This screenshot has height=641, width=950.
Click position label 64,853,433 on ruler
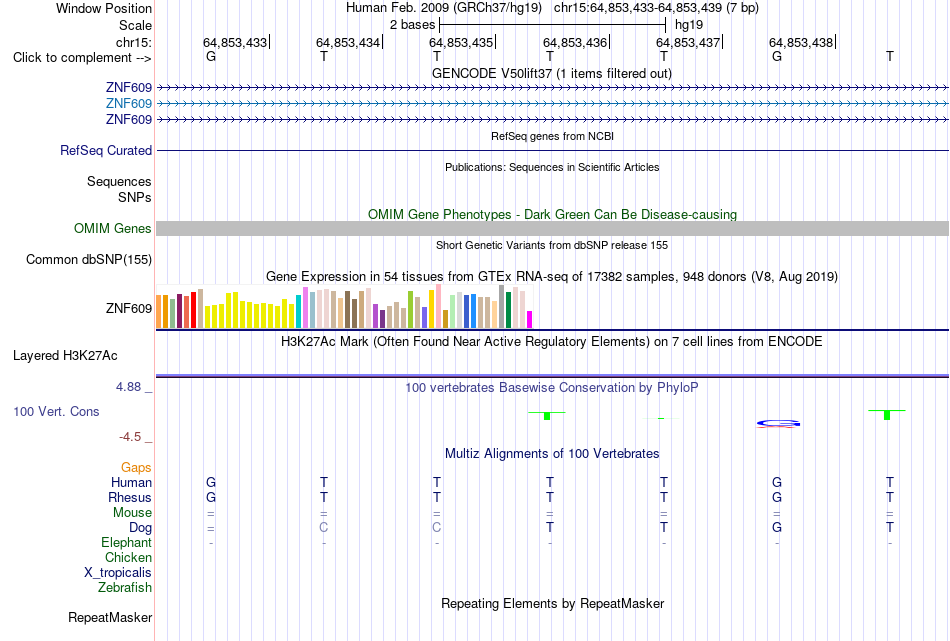point(234,42)
